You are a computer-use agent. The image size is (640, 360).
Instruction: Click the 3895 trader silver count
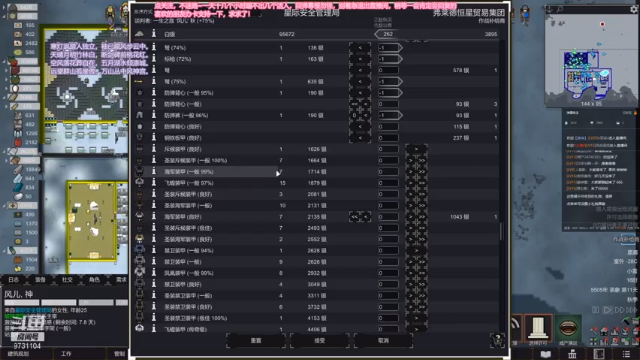point(491,34)
